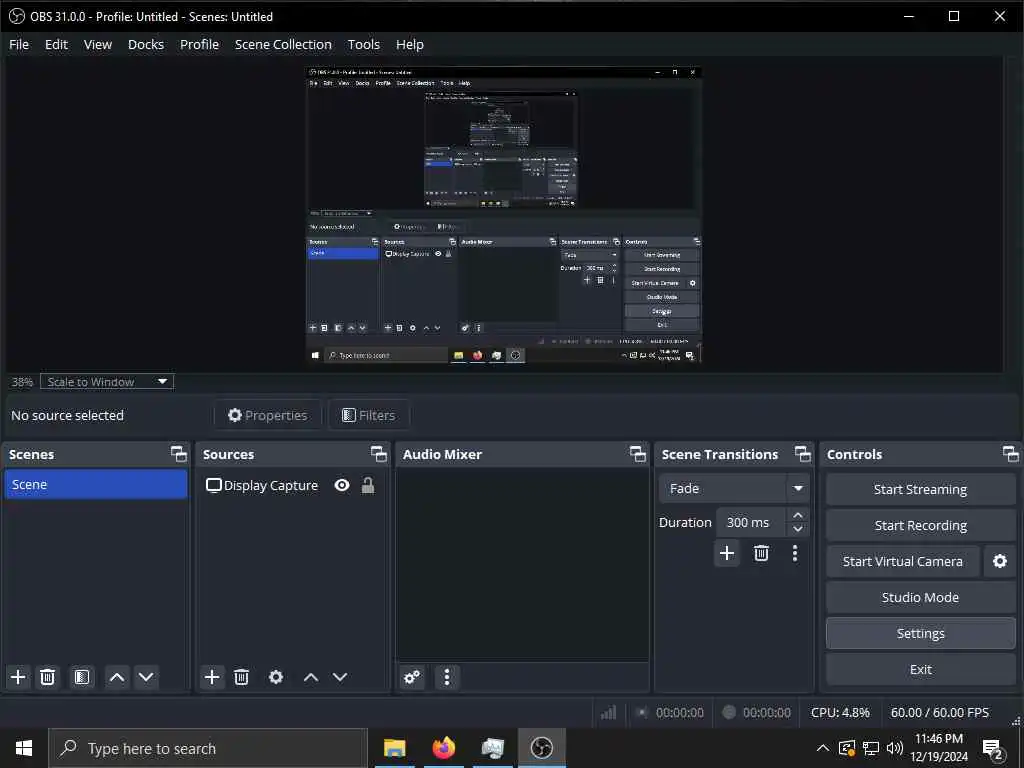This screenshot has height=768, width=1024.
Task: Show hidden system tray icons chevron
Action: pyautogui.click(x=823, y=748)
